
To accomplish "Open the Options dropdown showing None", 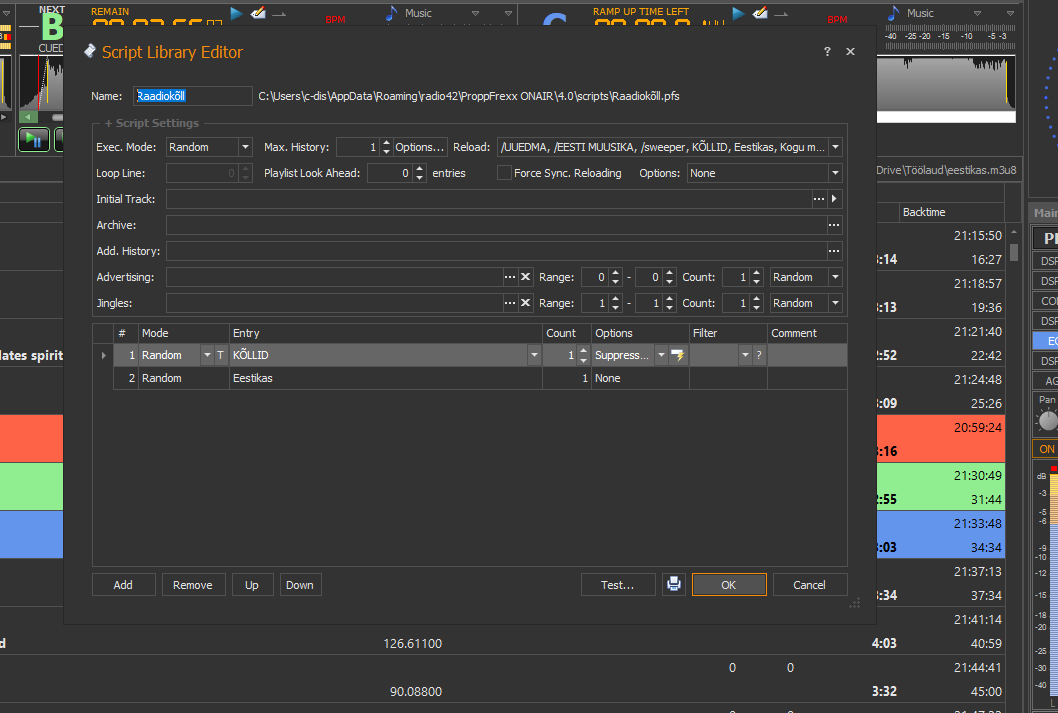I will coord(835,173).
